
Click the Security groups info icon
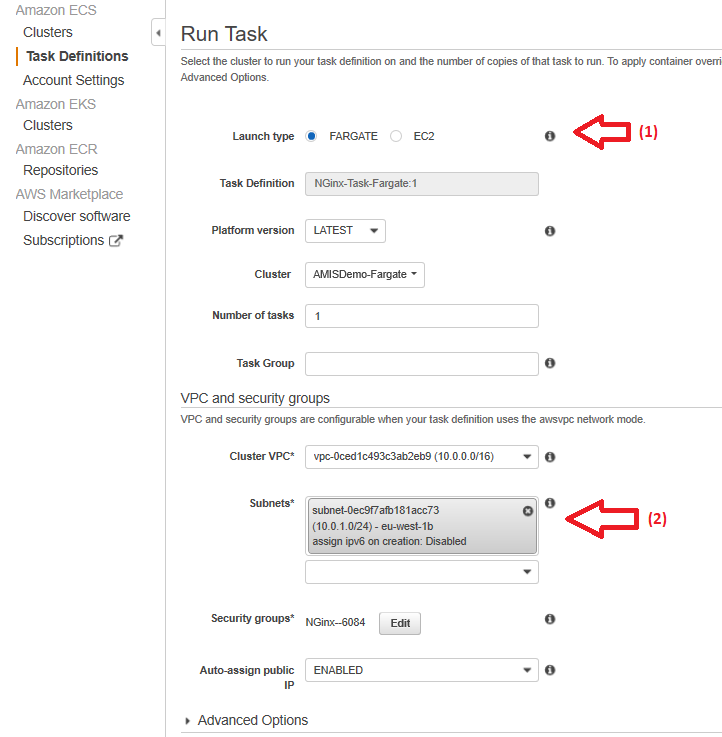coord(550,620)
